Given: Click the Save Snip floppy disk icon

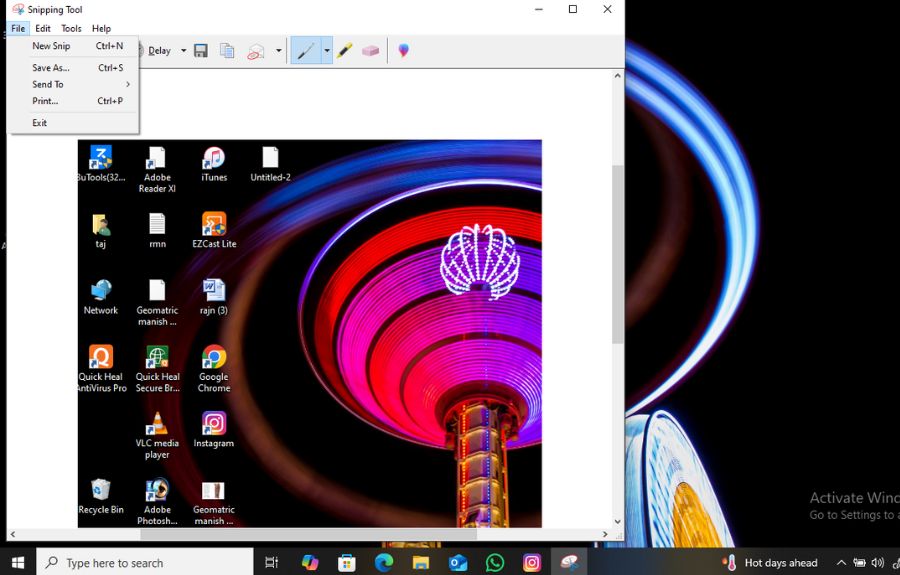Looking at the screenshot, I should coord(201,51).
